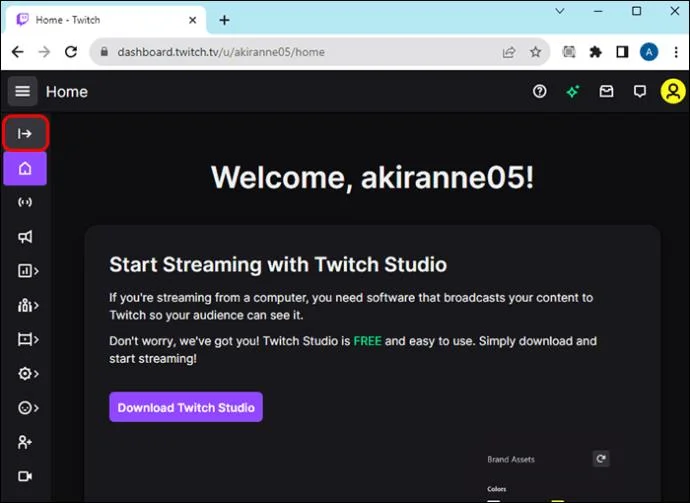Expand the Community sidebar section
Viewport: 690px width, 503px height.
click(x=28, y=305)
